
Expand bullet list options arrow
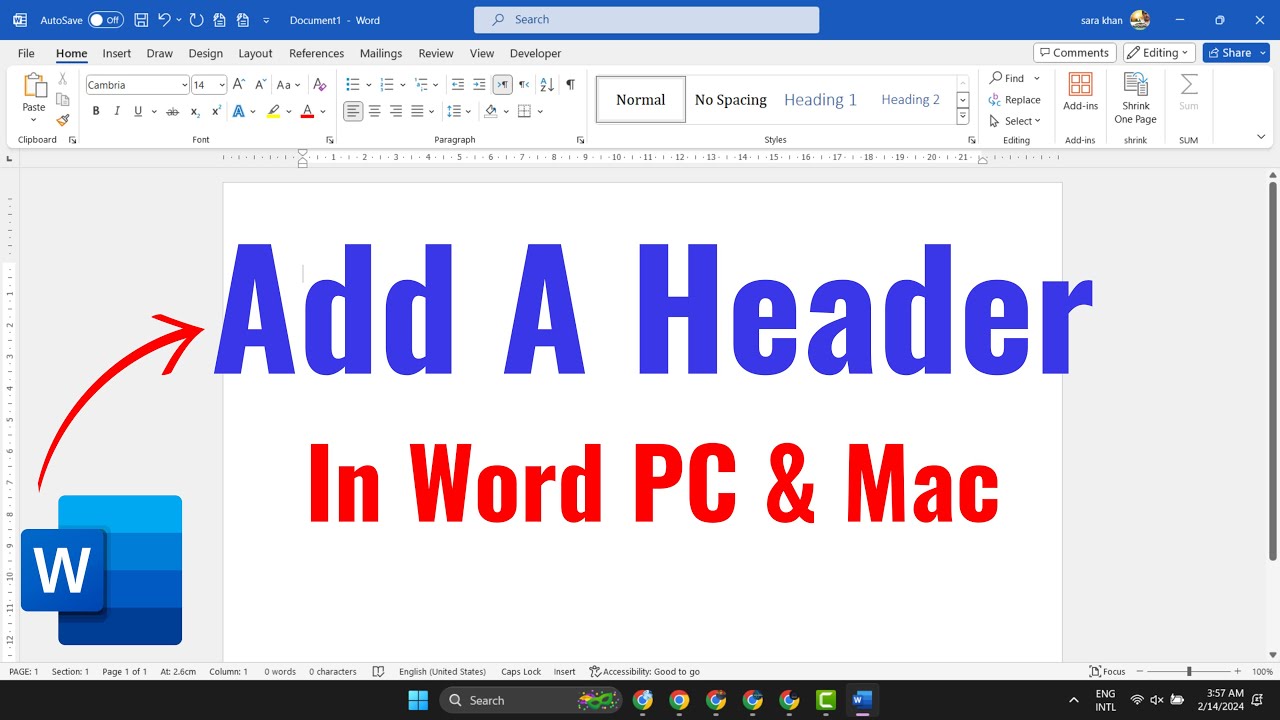point(369,85)
